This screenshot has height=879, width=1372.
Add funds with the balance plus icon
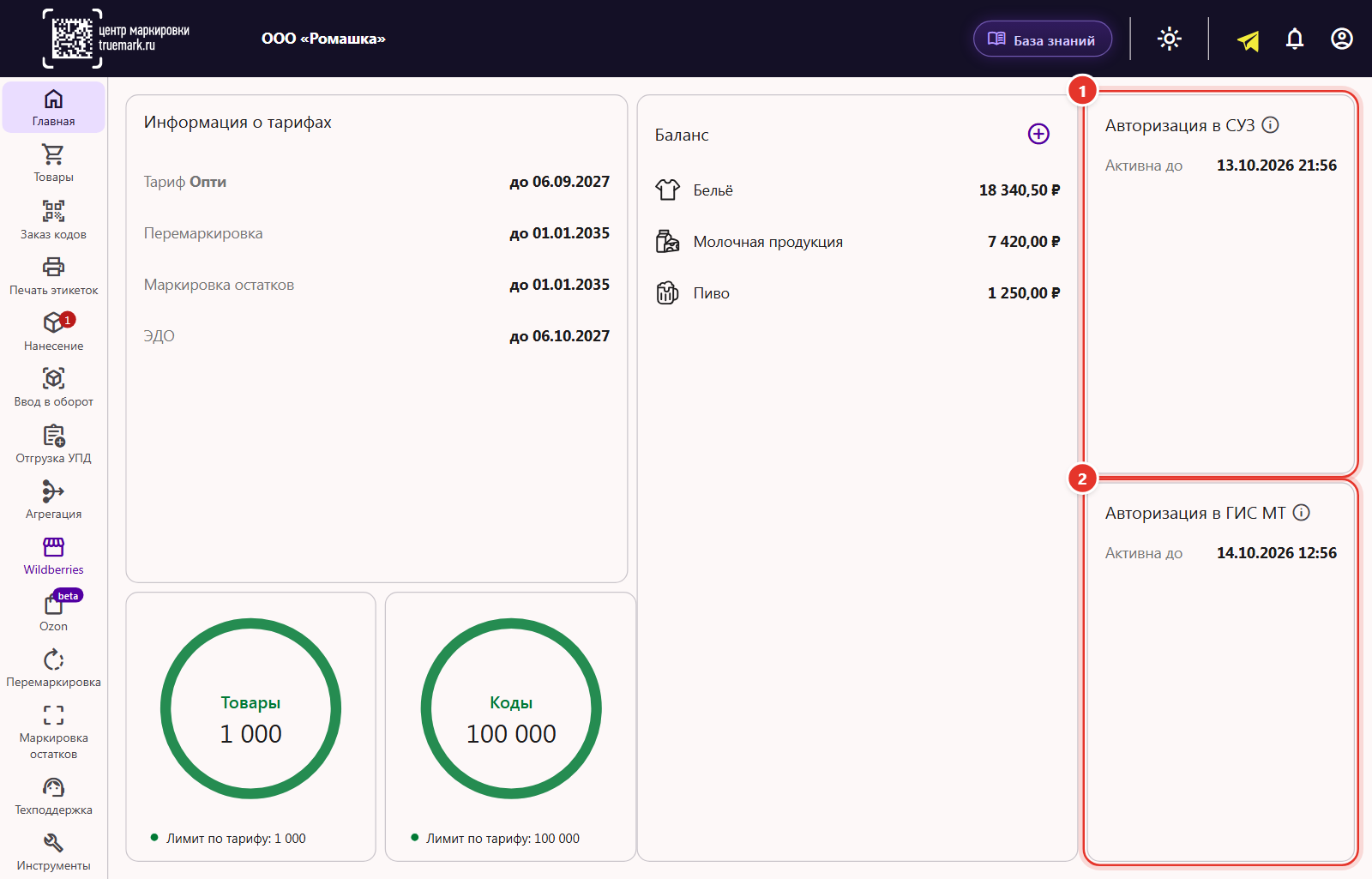pos(1038,134)
